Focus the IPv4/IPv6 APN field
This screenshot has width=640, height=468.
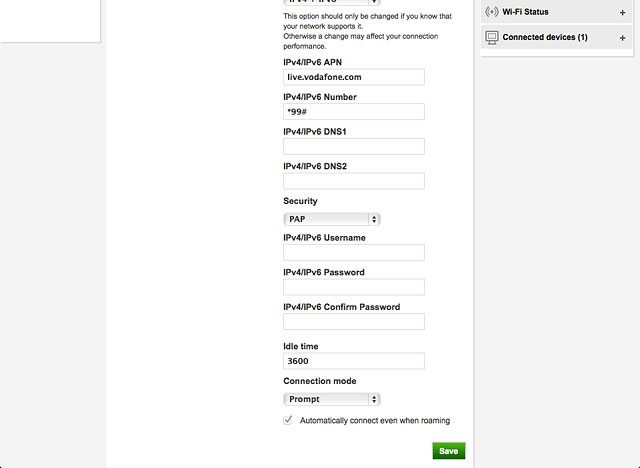pos(354,77)
